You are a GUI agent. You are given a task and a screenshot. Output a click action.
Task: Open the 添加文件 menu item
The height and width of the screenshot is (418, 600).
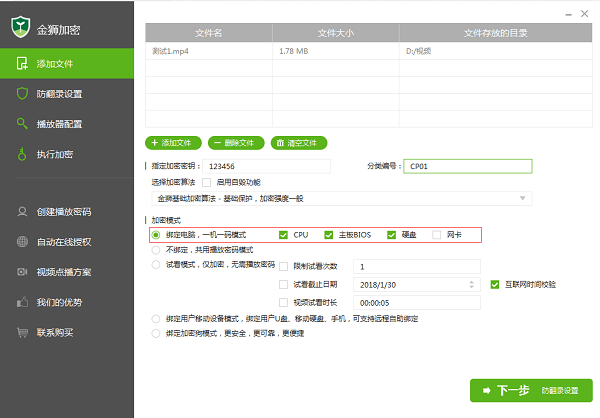click(67, 64)
